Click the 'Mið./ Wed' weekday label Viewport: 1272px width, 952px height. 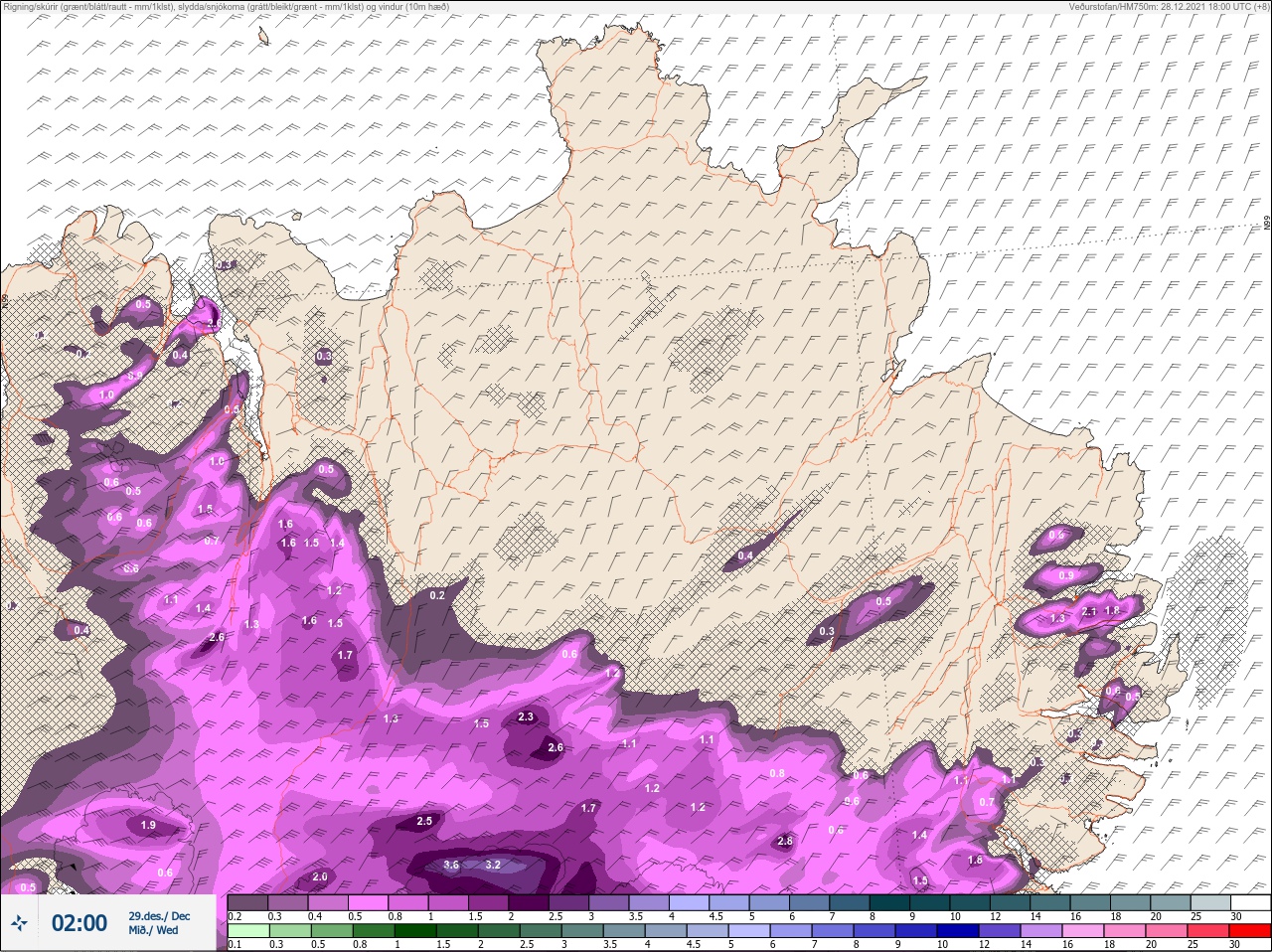click(x=153, y=930)
